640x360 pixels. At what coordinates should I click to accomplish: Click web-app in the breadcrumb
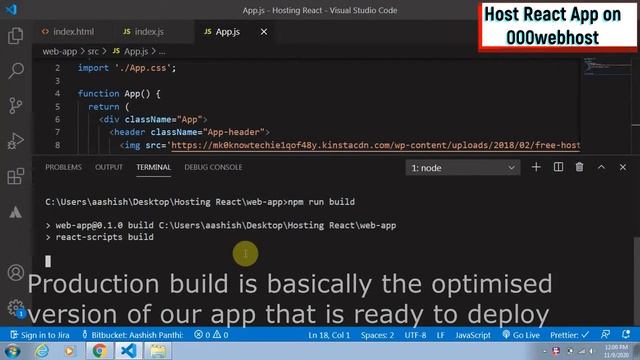[60, 51]
